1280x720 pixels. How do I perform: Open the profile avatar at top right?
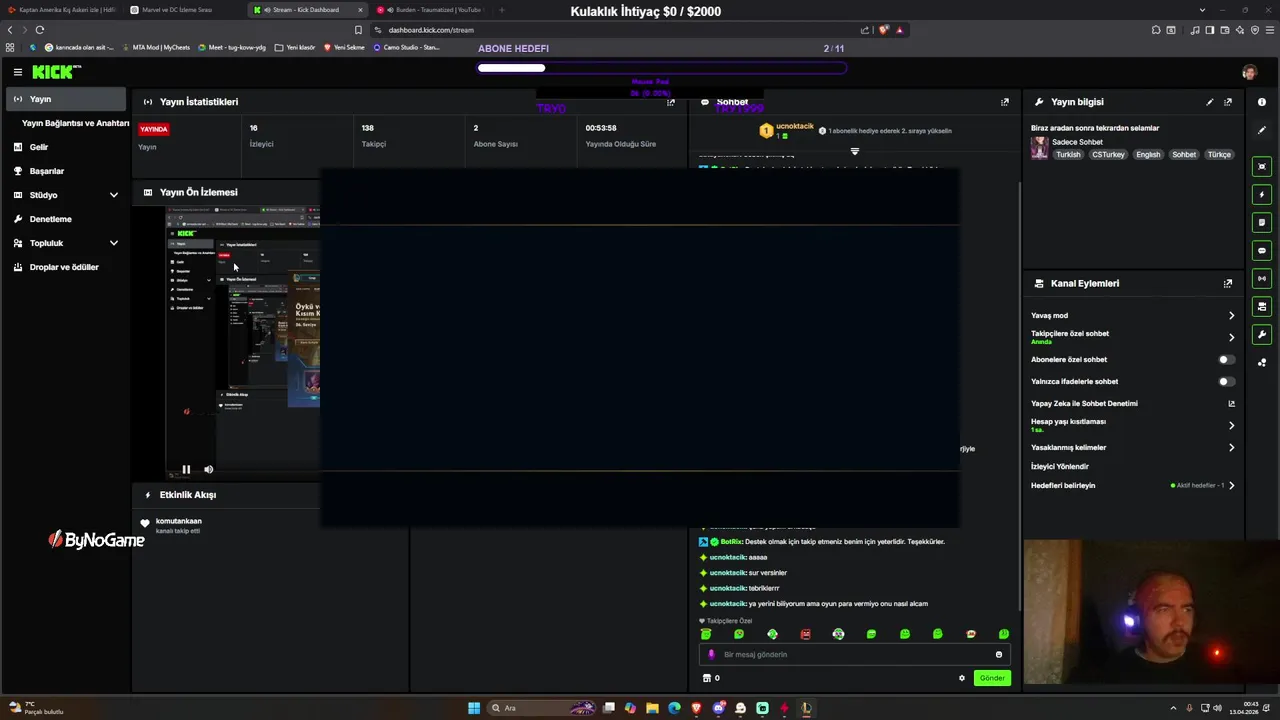pos(1249,72)
